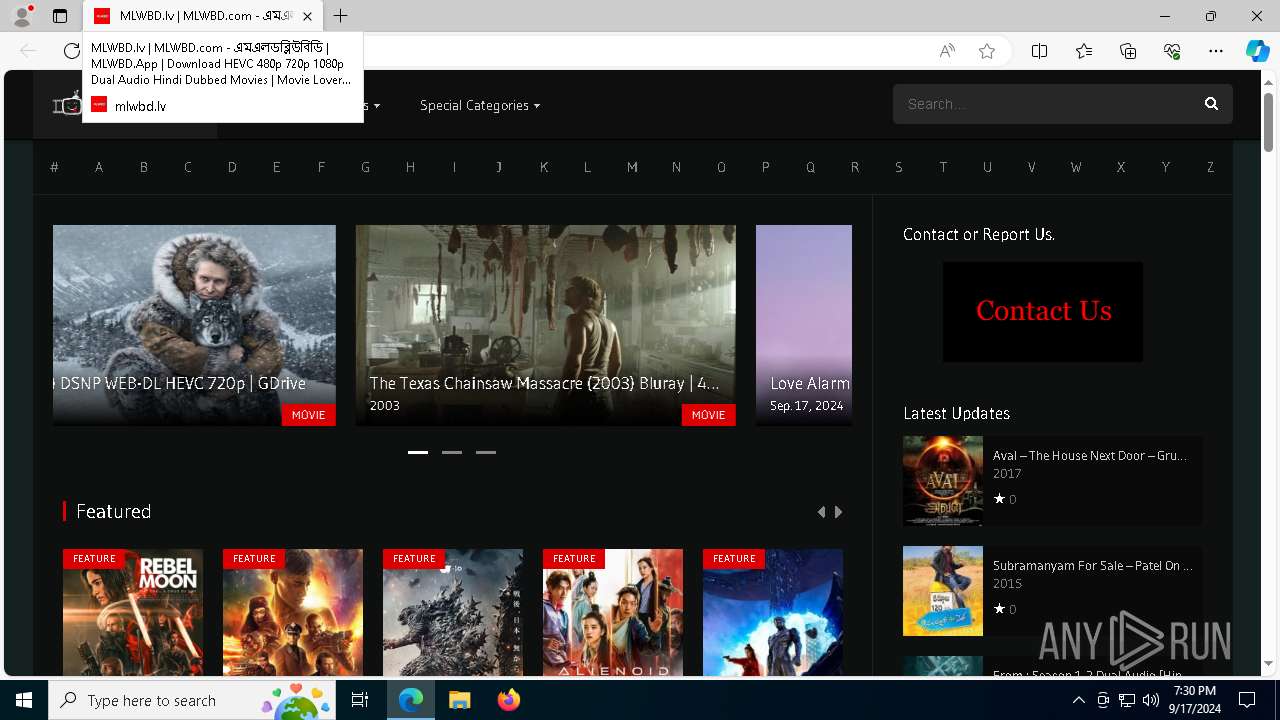Click the search magnifier icon on site
1280x720 pixels.
(1211, 104)
